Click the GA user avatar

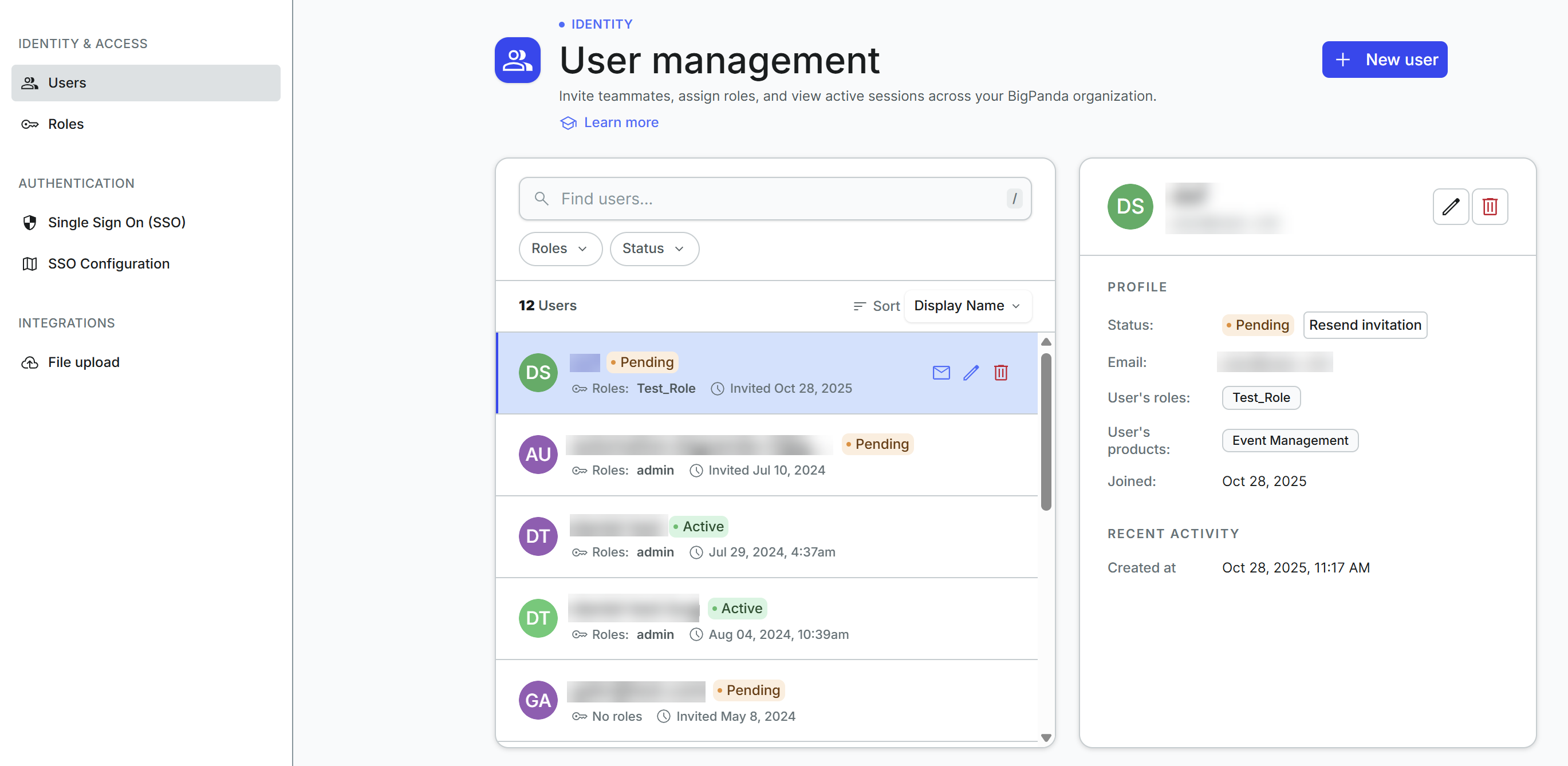coord(538,700)
